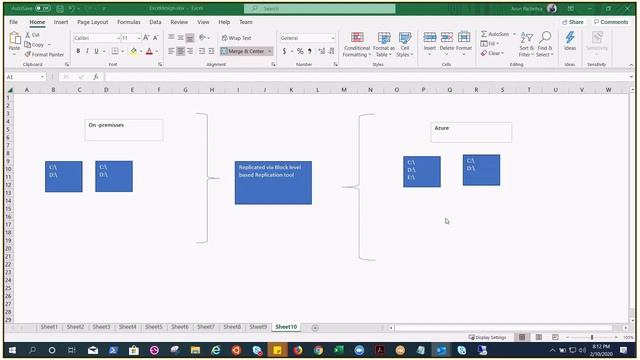This screenshot has height=360, width=640.
Task: Toggle Underline formatting
Action: (96, 51)
